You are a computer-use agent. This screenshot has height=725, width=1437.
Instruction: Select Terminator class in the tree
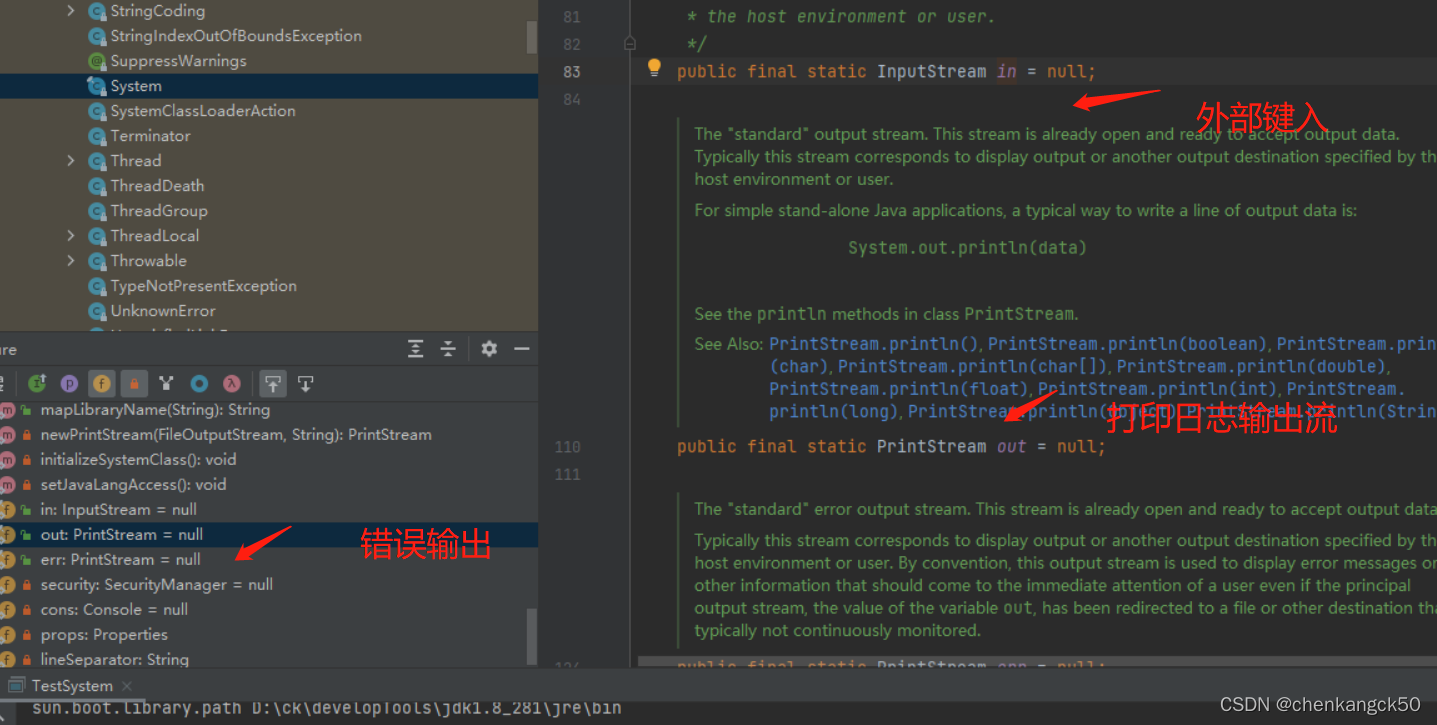tap(150, 136)
